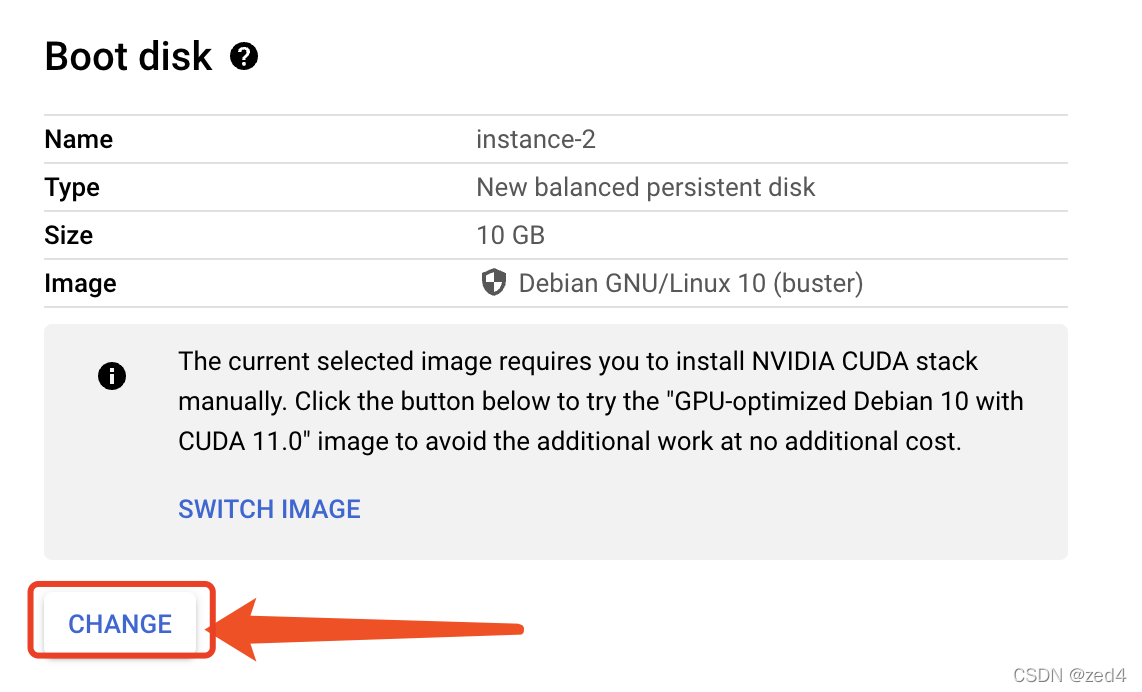Click the CHANGE button
The width and height of the screenshot is (1142, 692).
click(x=120, y=624)
